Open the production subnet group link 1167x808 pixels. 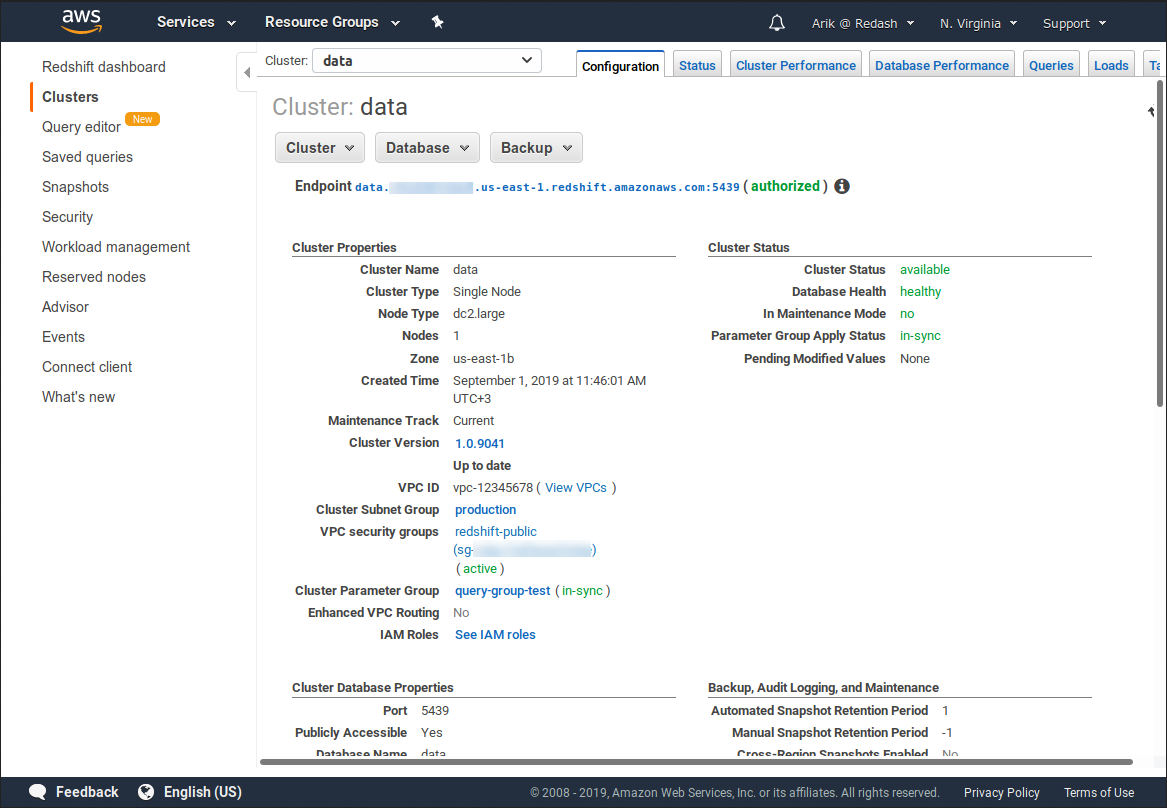pos(485,510)
